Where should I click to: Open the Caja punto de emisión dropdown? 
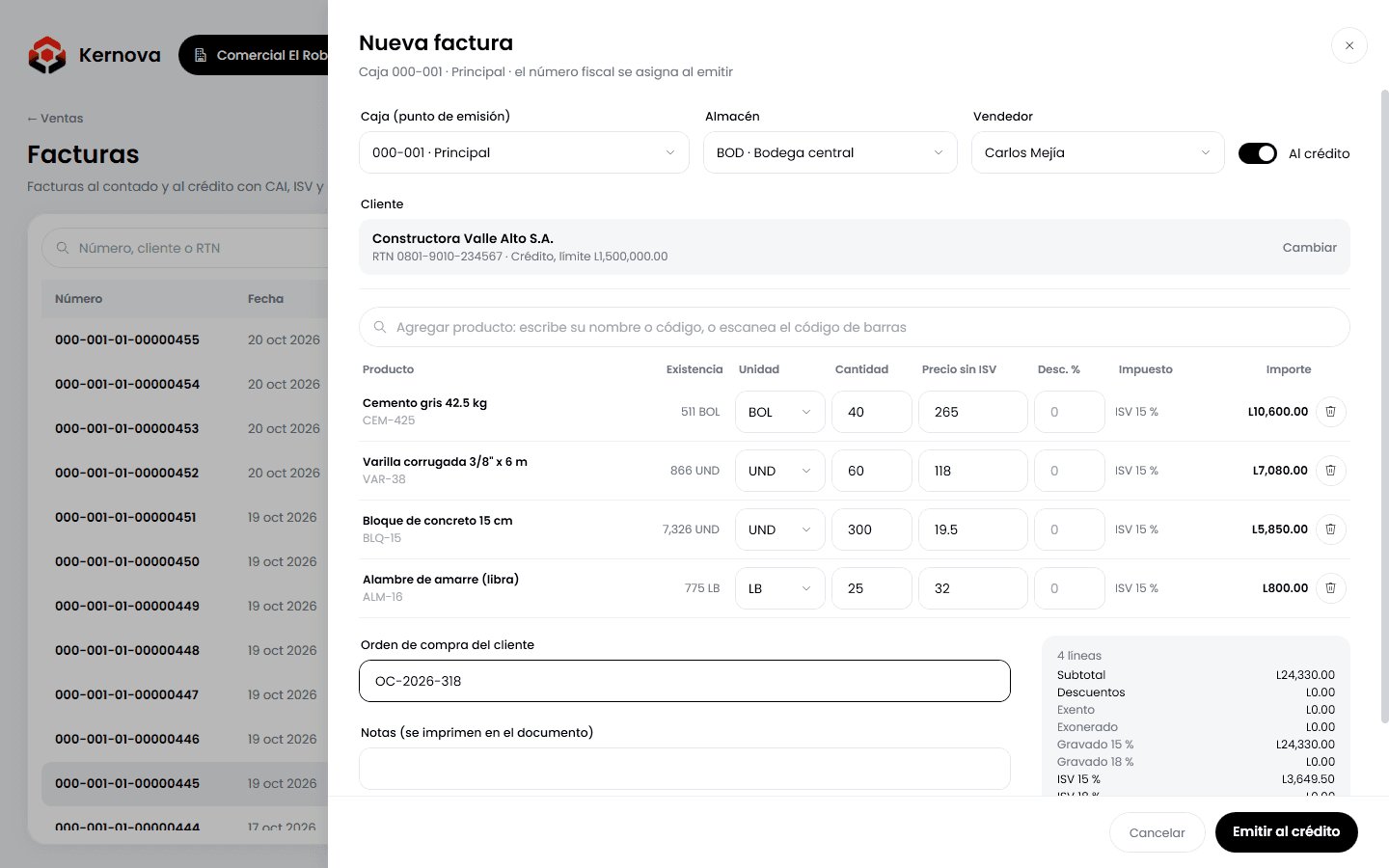524,153
